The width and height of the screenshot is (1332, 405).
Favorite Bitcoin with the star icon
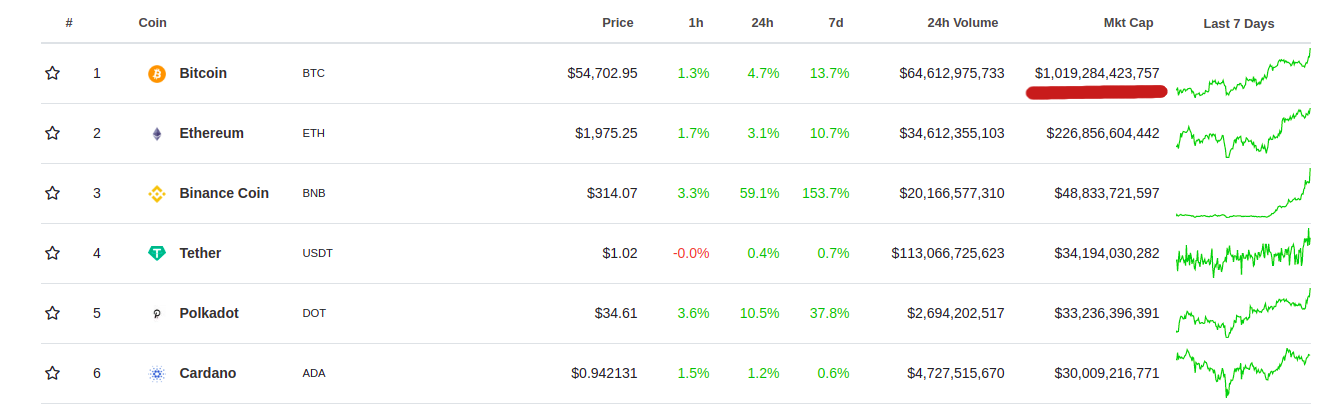(53, 73)
